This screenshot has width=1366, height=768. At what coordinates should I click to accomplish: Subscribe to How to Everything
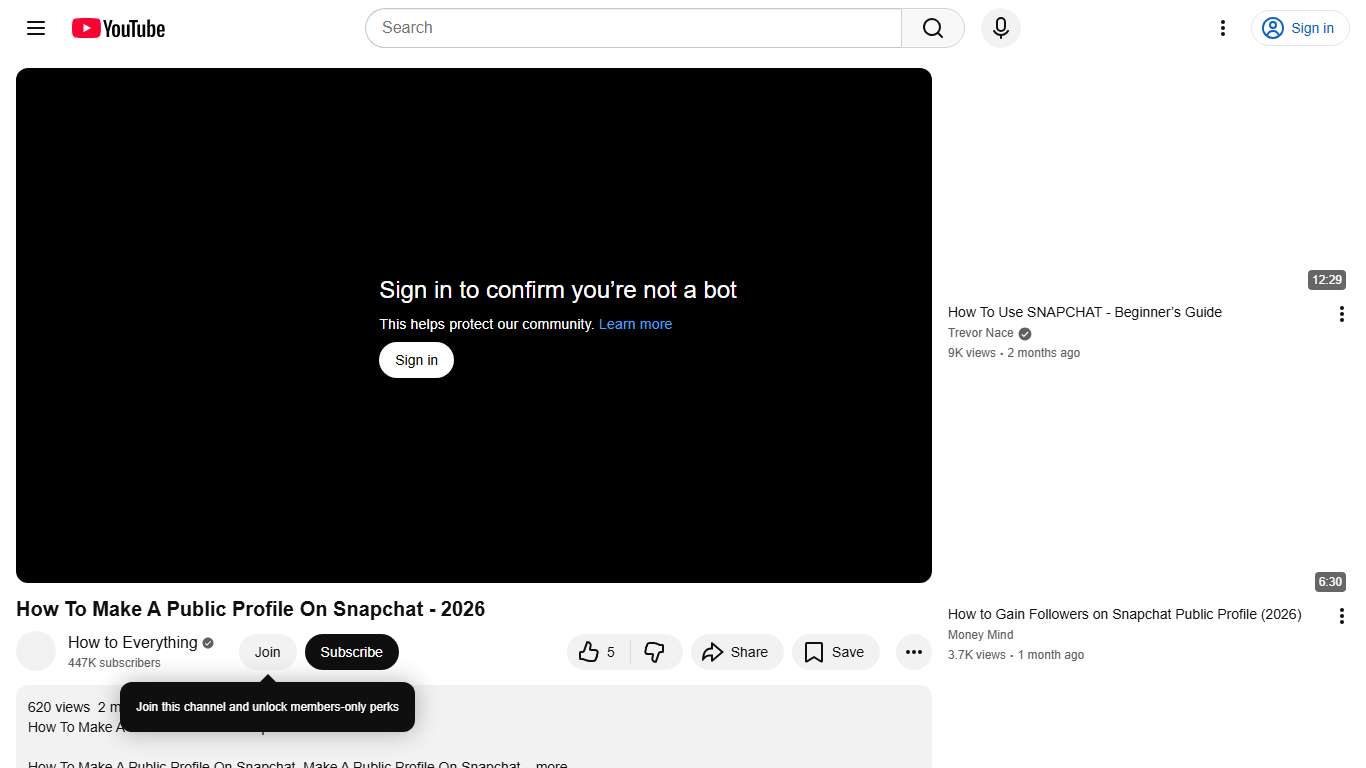[x=351, y=651]
